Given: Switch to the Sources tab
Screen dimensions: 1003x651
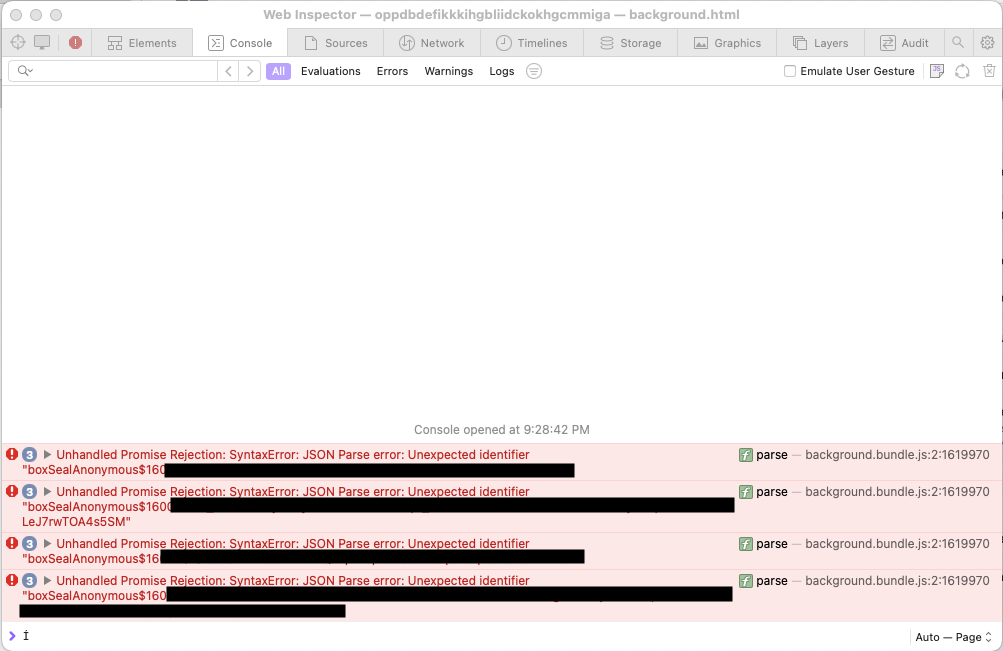Looking at the screenshot, I should [336, 43].
